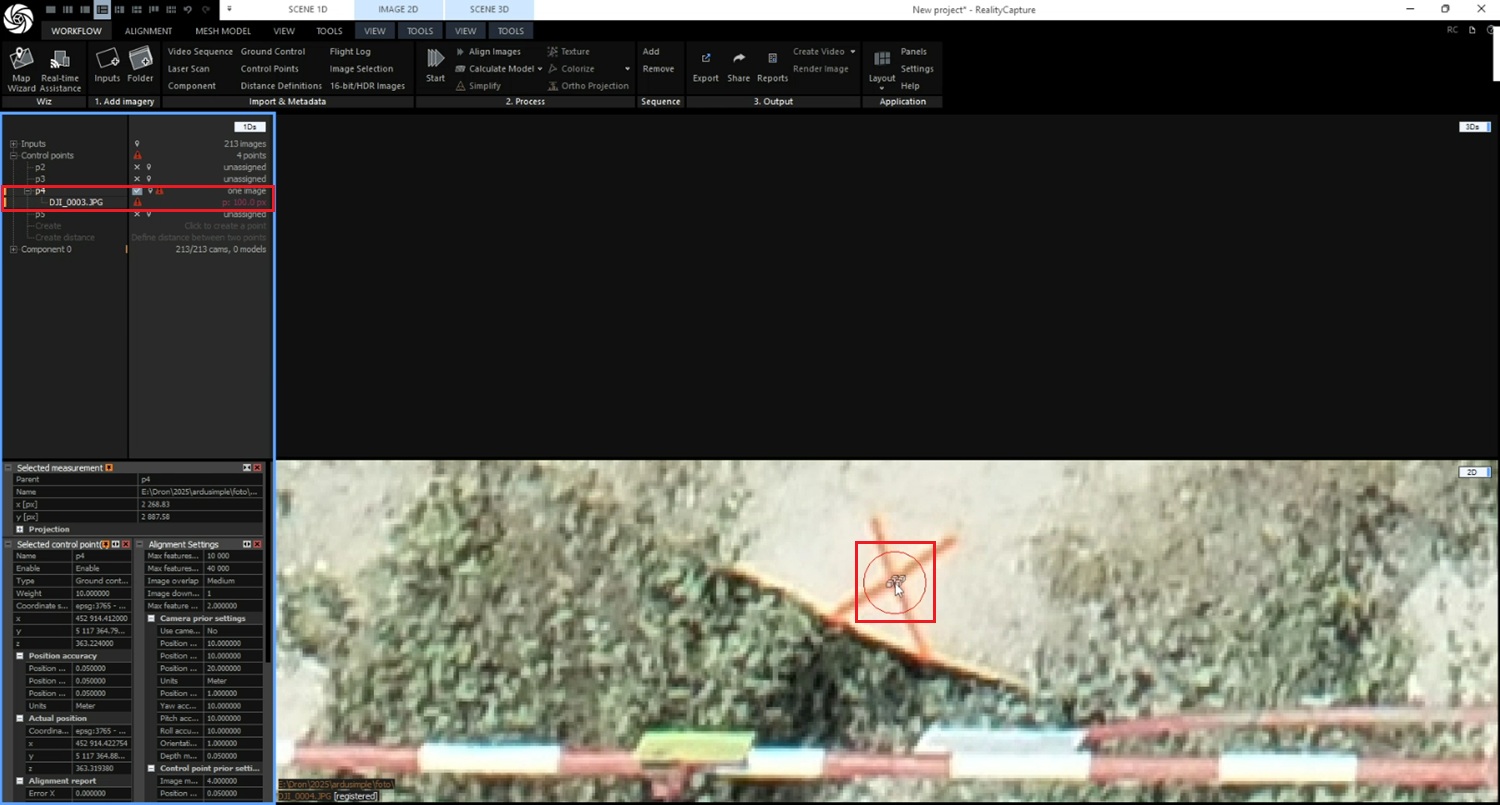Open the MESH MODEL ribbon tab
The image size is (1500, 805).
coord(222,31)
